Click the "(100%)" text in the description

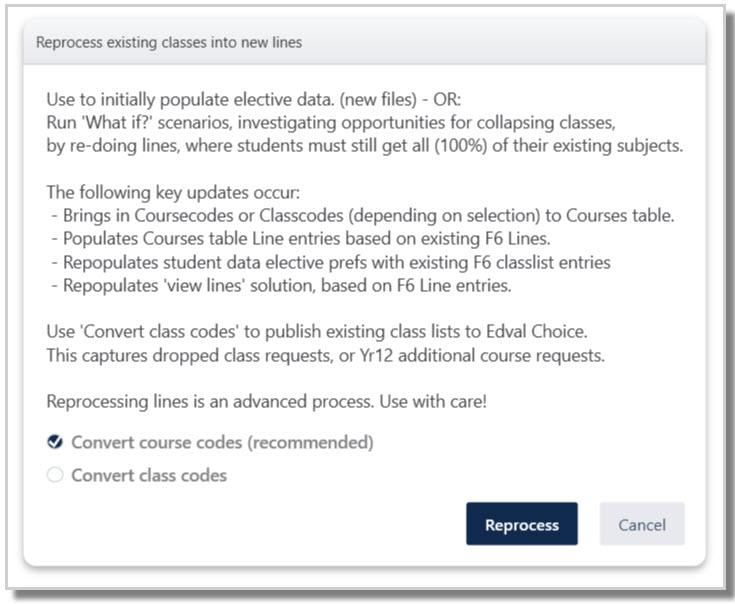(461, 148)
